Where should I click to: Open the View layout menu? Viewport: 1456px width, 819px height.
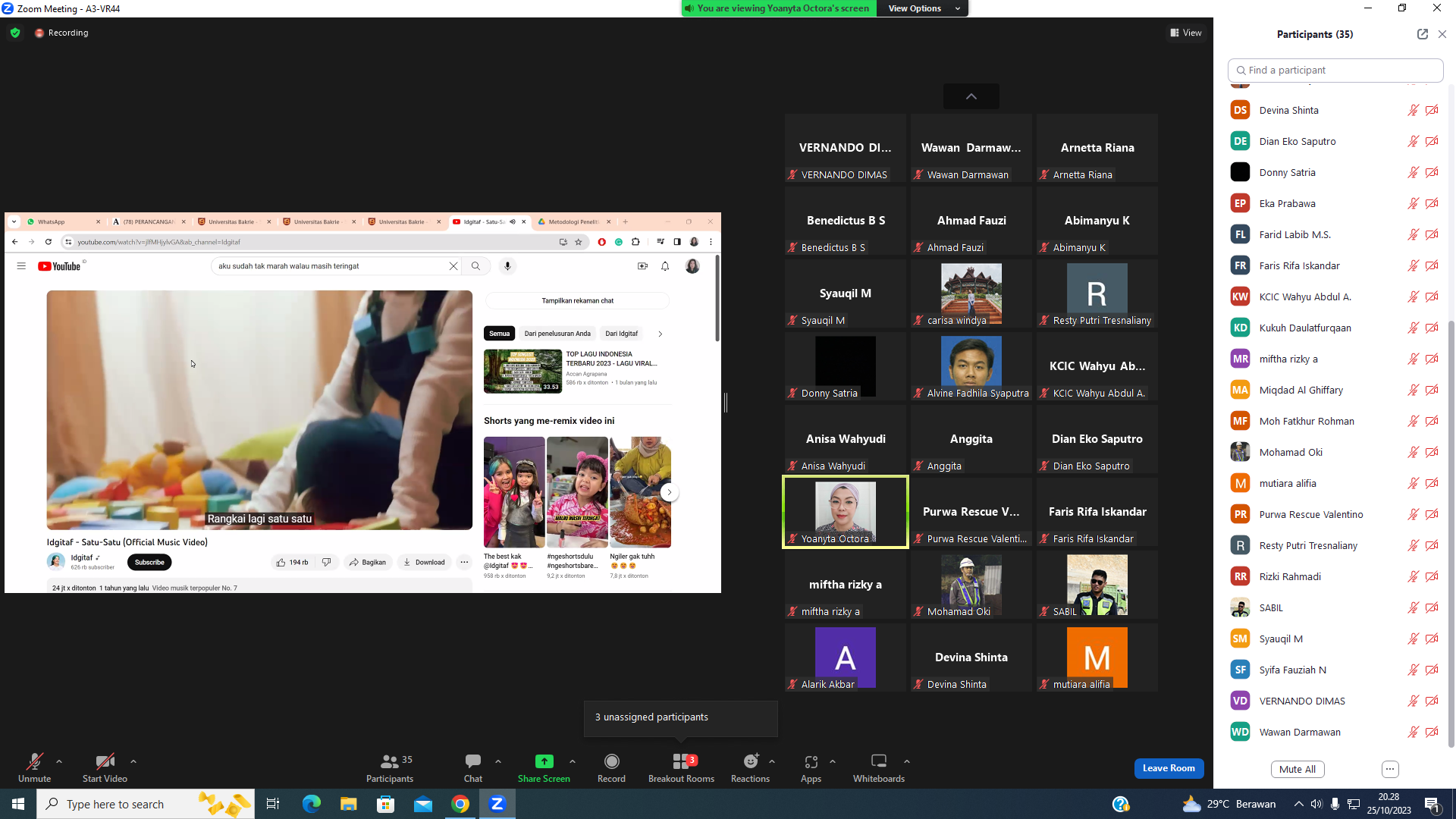pos(1186,33)
